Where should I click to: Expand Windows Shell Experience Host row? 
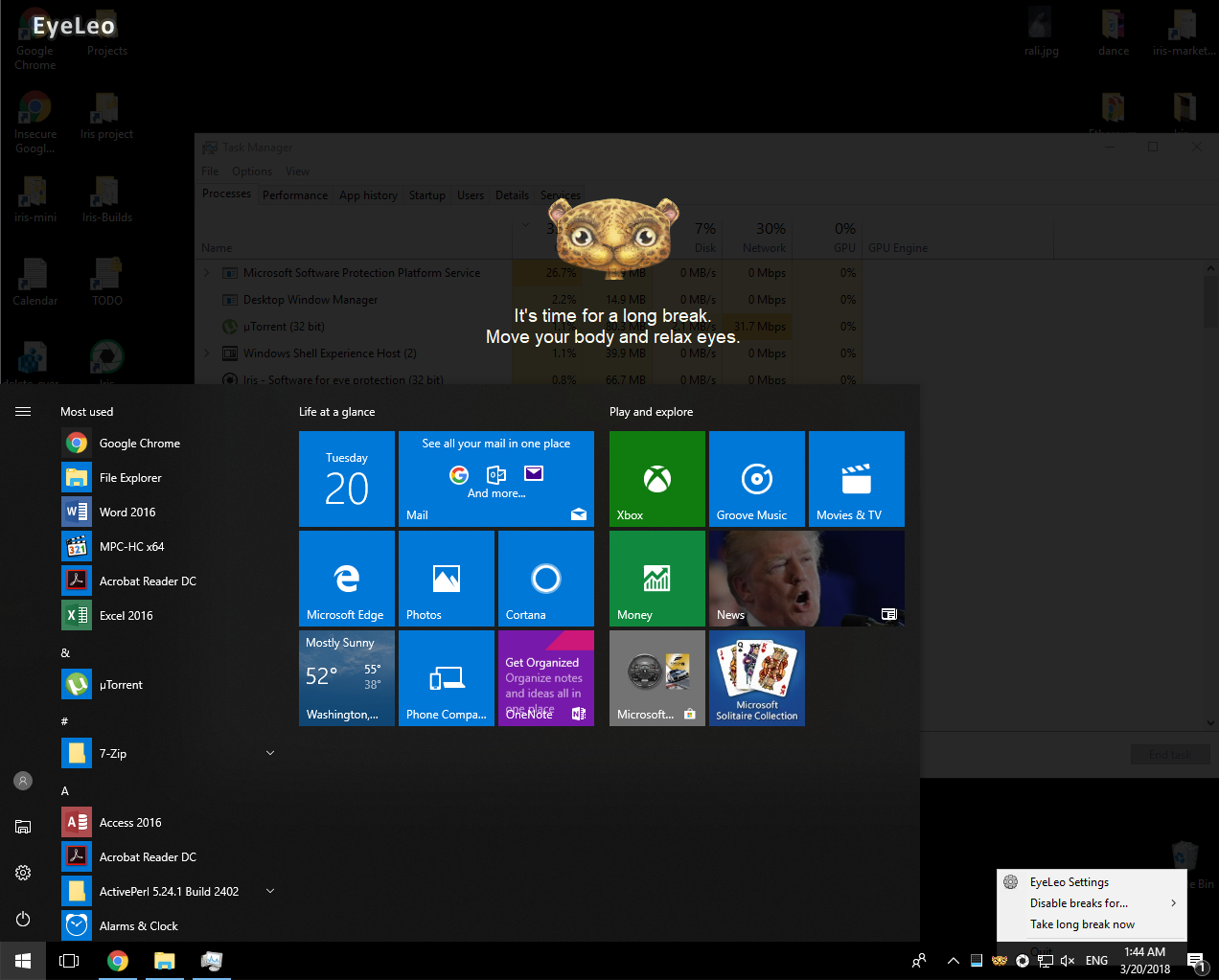point(207,353)
